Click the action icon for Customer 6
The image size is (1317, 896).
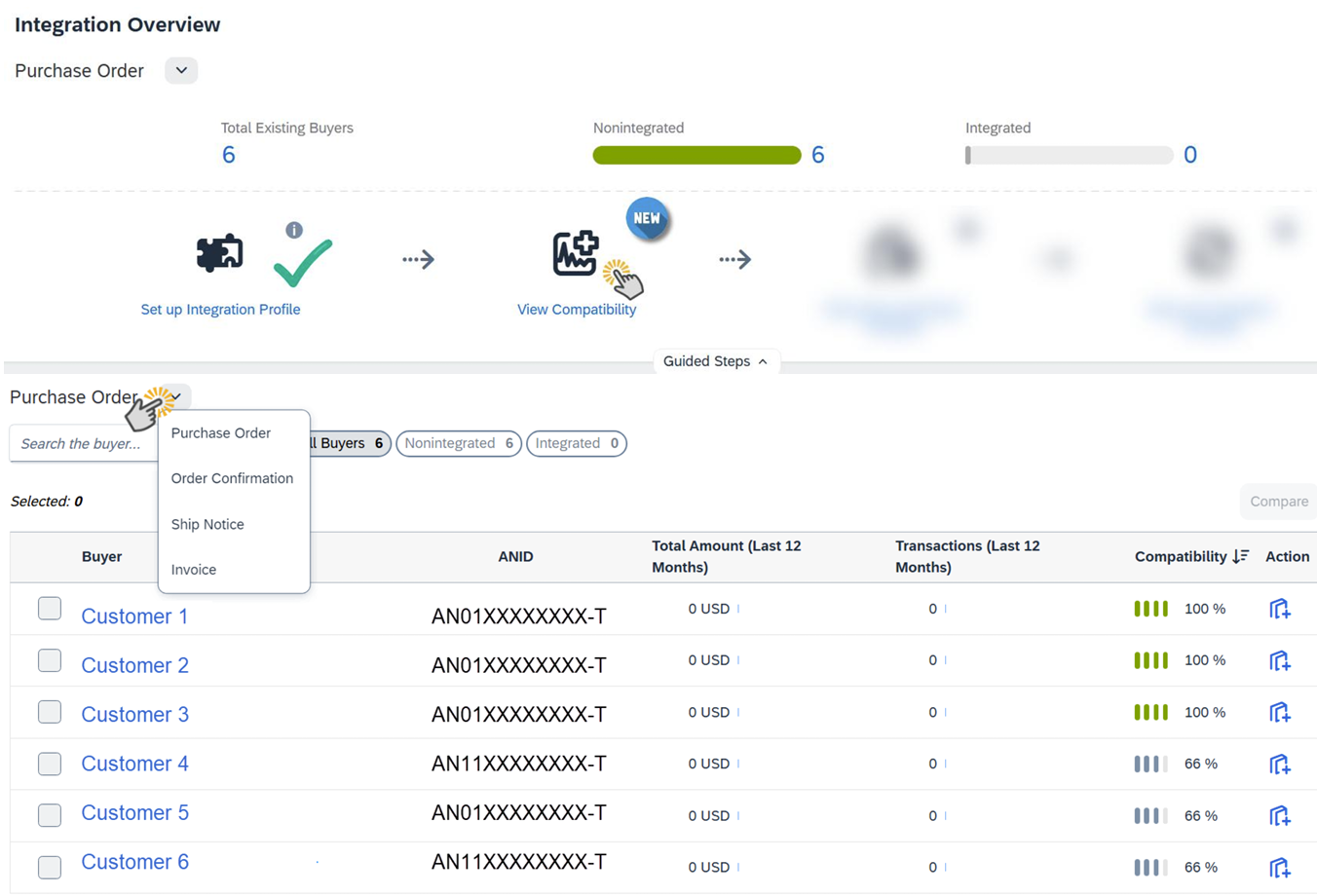tap(1279, 867)
